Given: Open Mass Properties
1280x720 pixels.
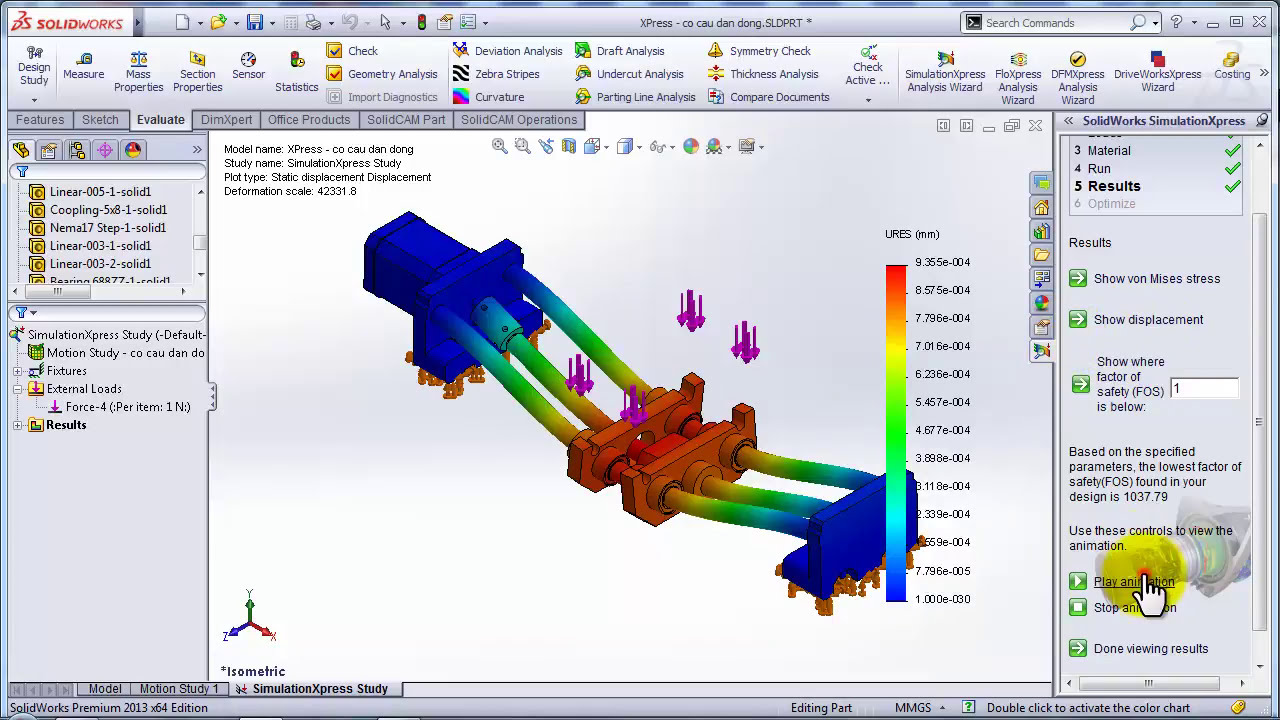Looking at the screenshot, I should pos(138,72).
